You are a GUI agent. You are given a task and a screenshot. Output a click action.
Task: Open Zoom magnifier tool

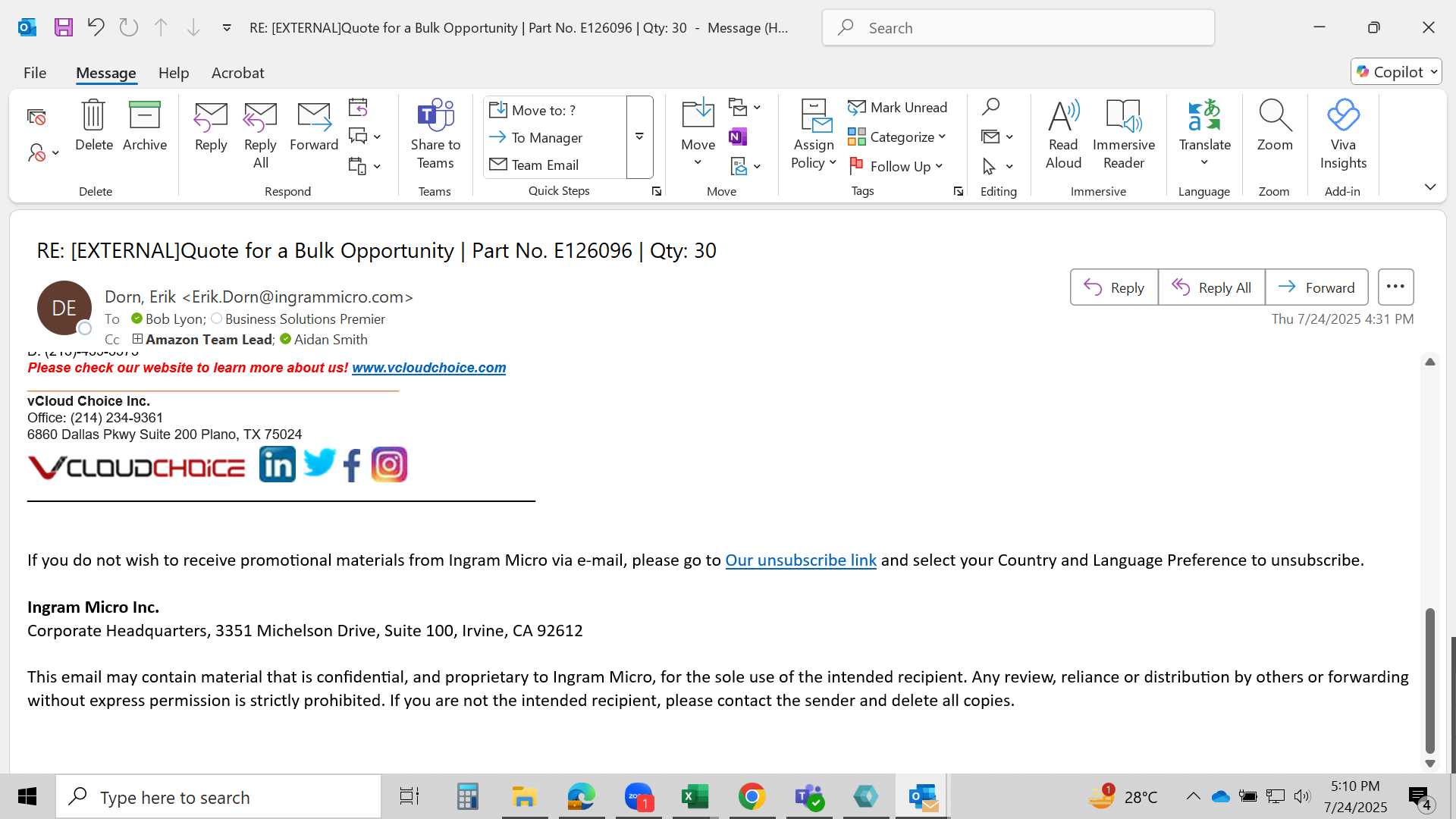click(1275, 126)
